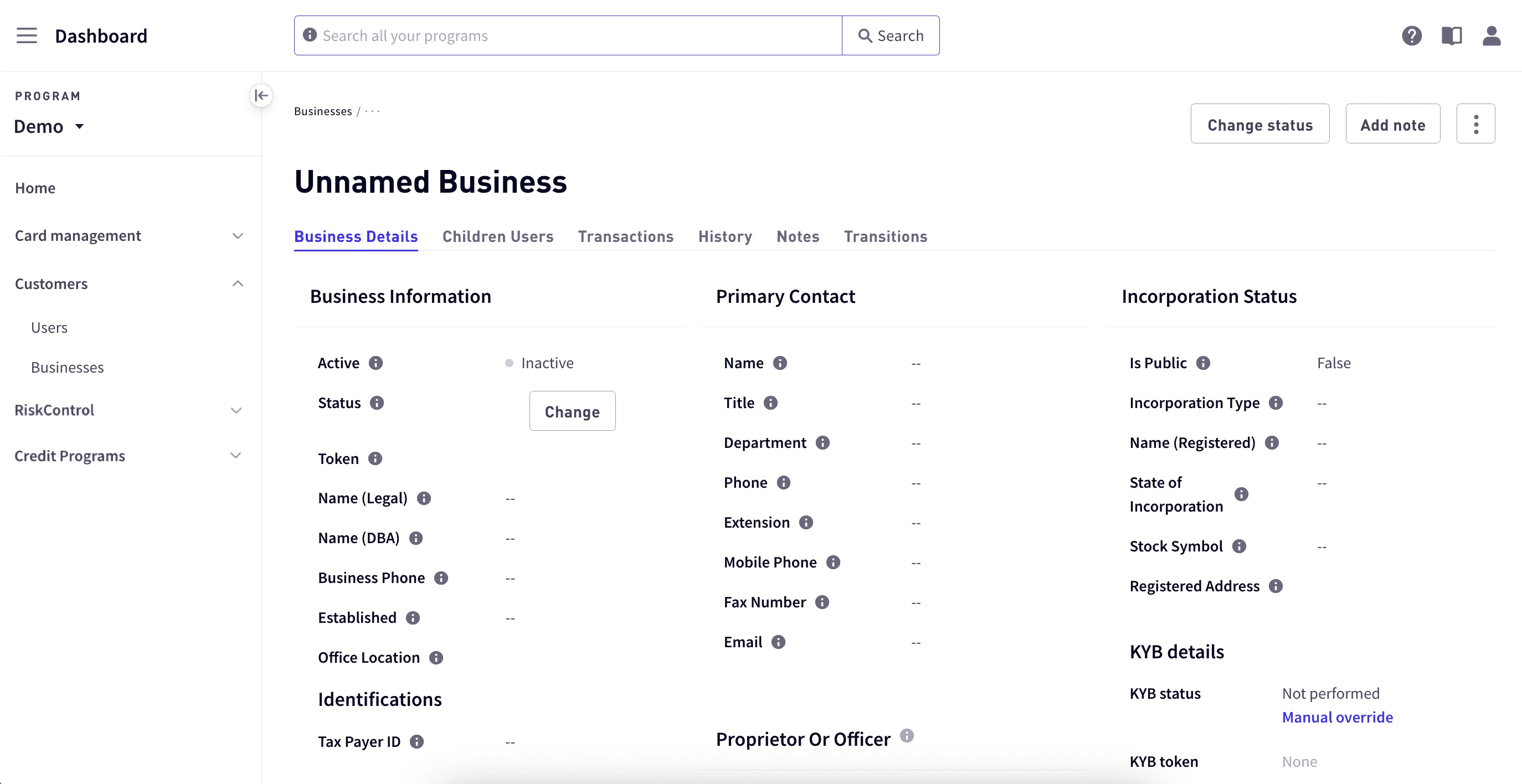The height and width of the screenshot is (784, 1522).
Task: Click the user profile icon
Action: pyautogui.click(x=1492, y=35)
